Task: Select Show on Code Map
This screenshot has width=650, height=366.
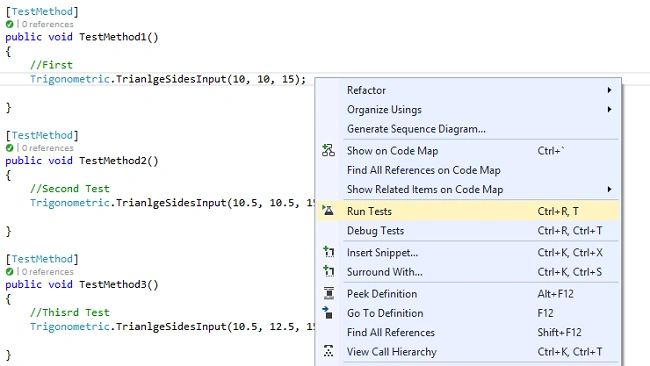Action: 468,151
